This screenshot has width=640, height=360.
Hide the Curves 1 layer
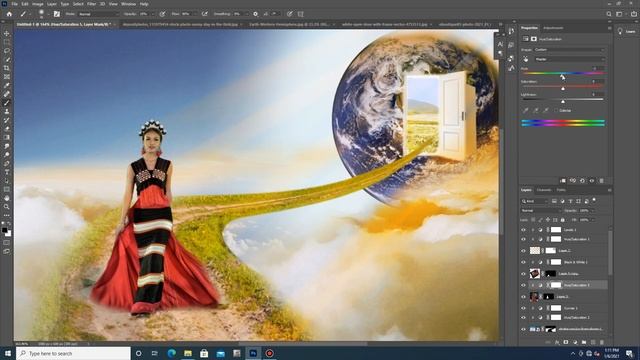524,308
